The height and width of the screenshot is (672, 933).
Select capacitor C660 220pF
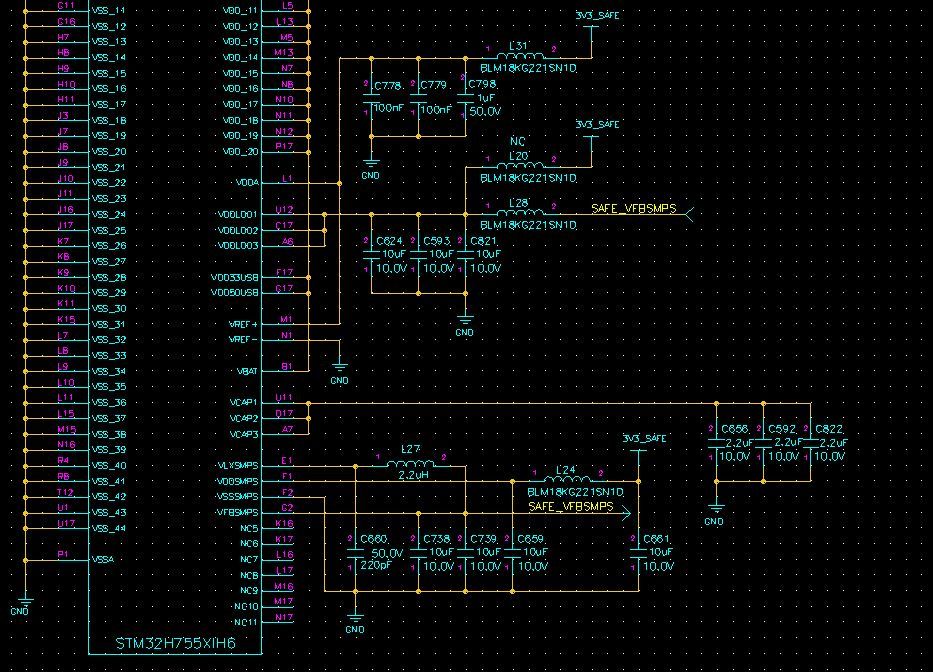click(355, 553)
